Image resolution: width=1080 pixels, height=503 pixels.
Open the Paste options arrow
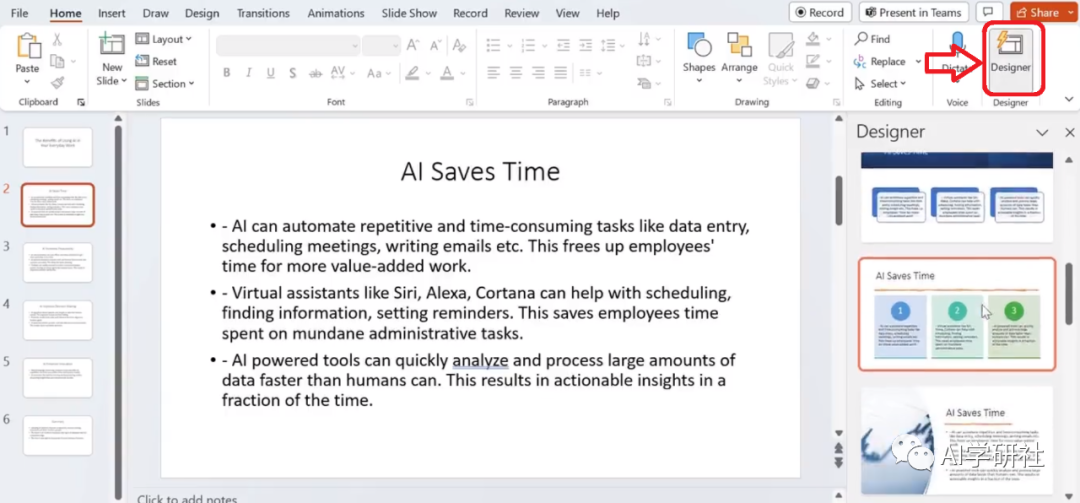tap(28, 81)
